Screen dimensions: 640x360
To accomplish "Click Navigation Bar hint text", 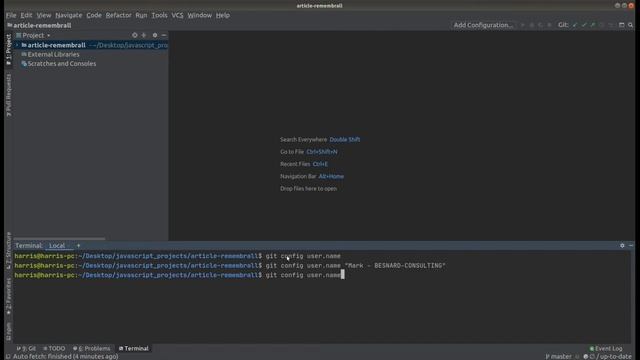I will pos(312,176).
